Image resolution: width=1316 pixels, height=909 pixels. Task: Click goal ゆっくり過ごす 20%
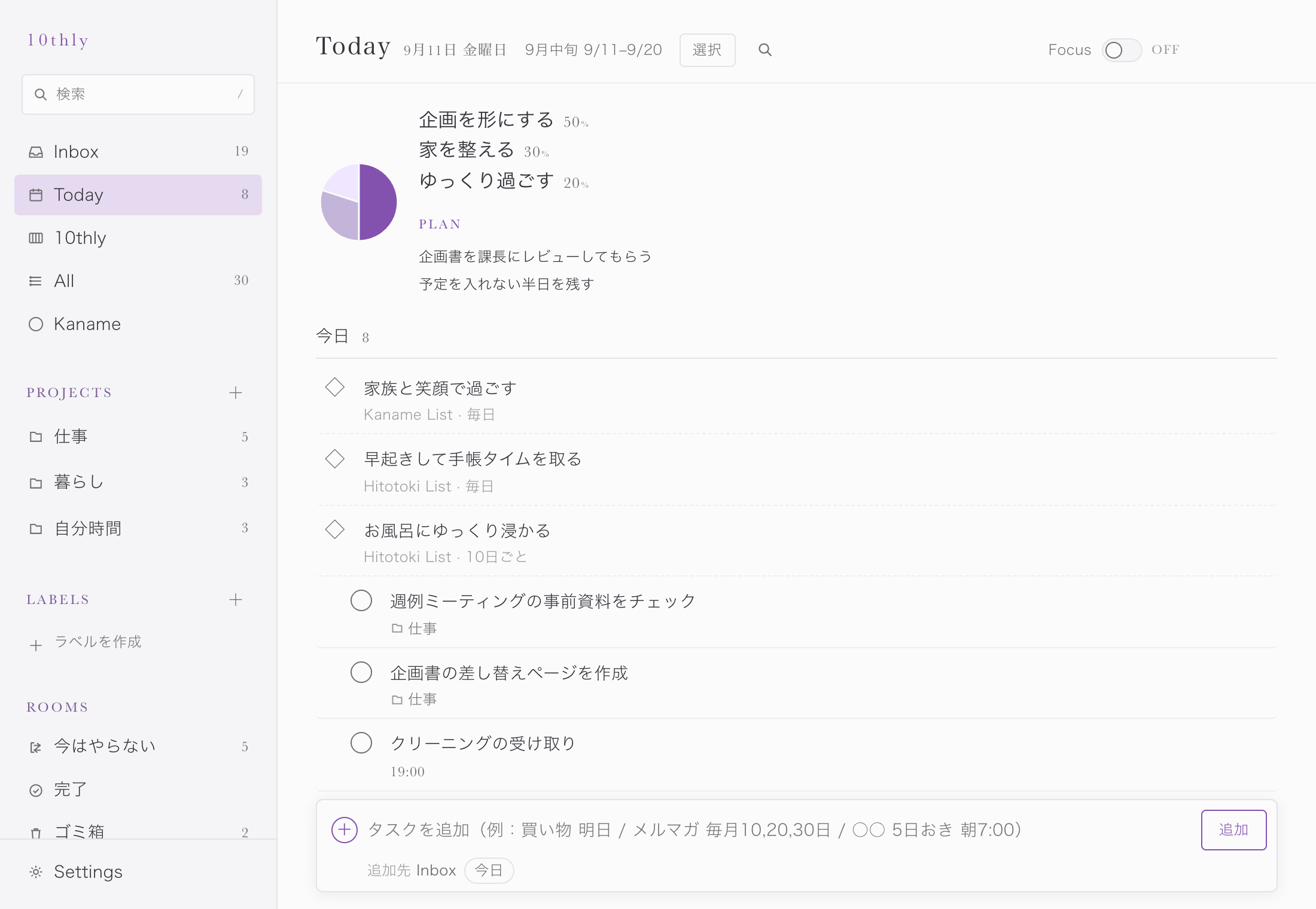[504, 181]
